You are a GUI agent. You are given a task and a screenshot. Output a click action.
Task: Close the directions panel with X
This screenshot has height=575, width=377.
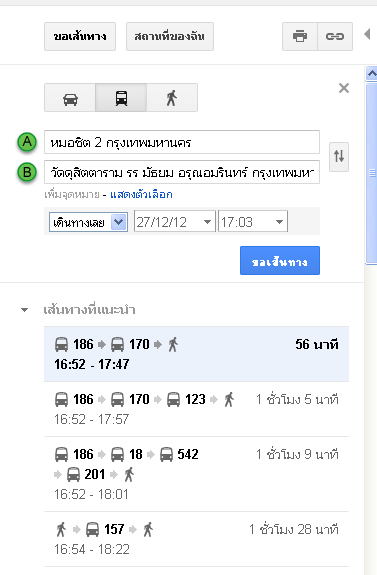coord(344,88)
